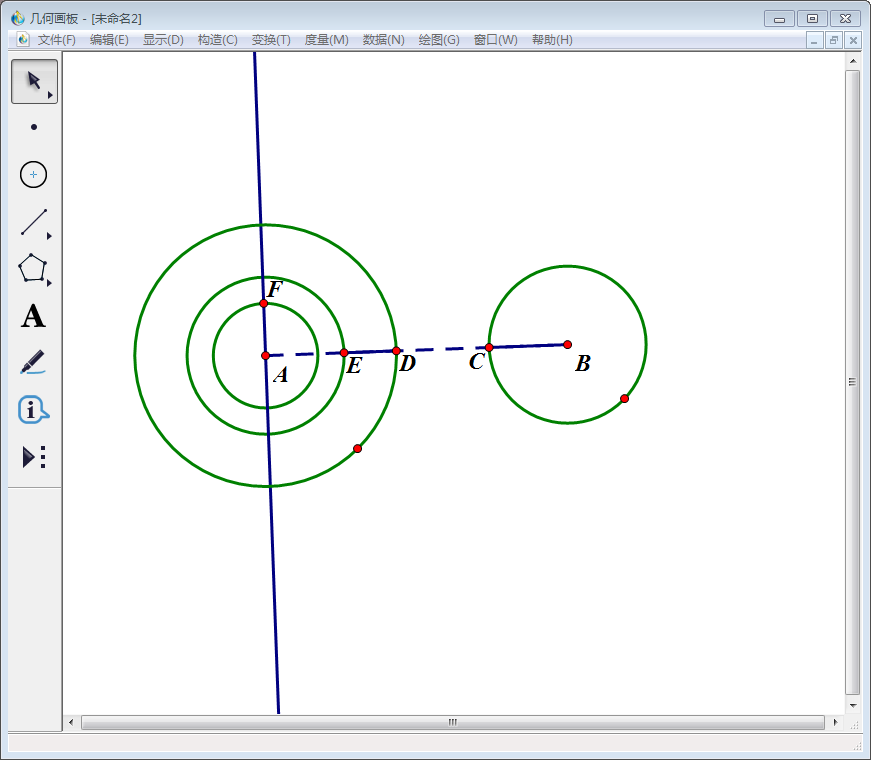The height and width of the screenshot is (760, 871).
Task: Click the horizontal scrollbar right arrow
Action: pyautogui.click(x=835, y=722)
